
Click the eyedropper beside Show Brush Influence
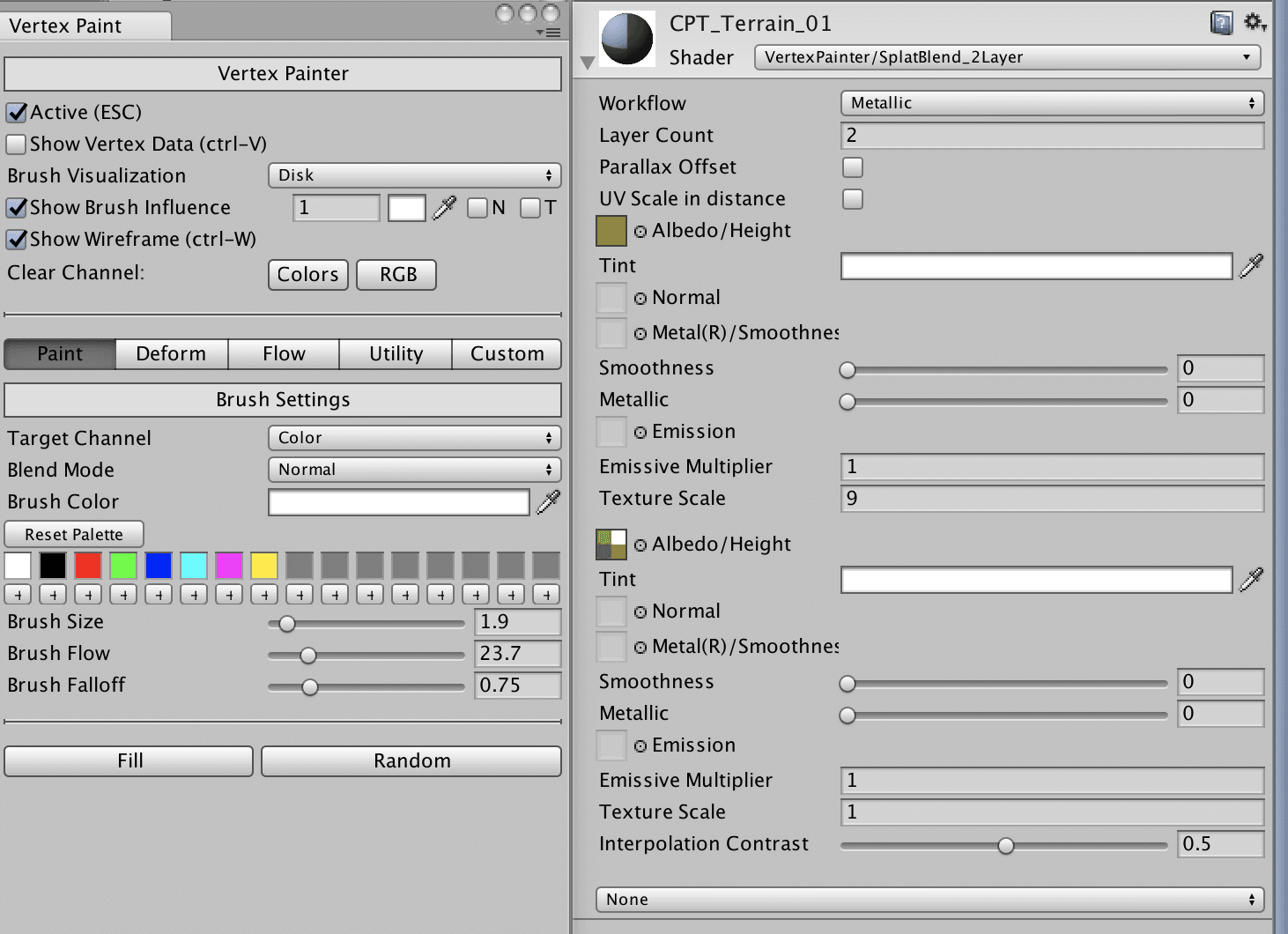[445, 208]
